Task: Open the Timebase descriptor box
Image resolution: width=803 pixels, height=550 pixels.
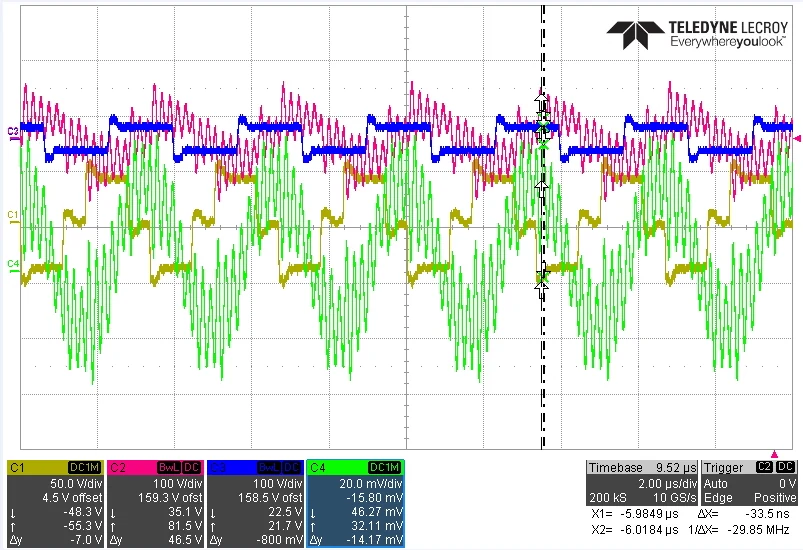Action: tap(642, 483)
